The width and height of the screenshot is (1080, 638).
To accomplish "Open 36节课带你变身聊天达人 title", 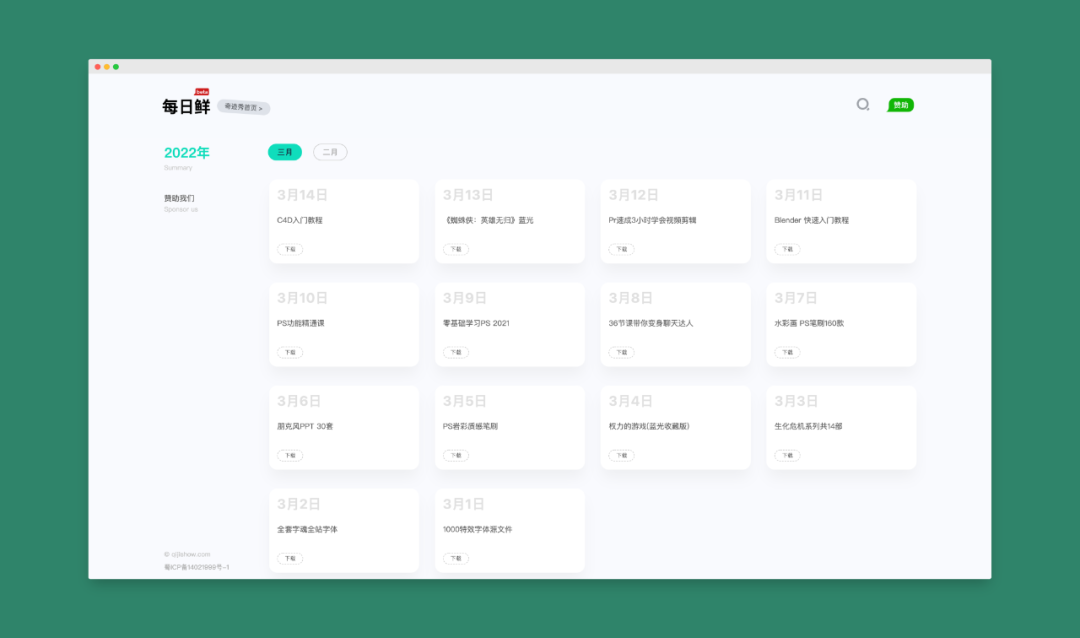I will click(651, 323).
